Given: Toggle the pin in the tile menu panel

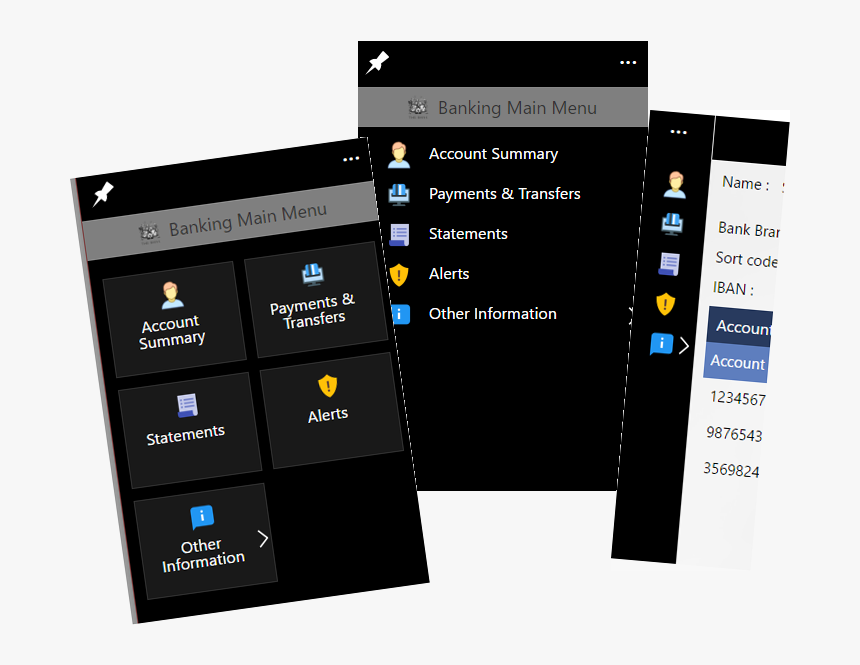Looking at the screenshot, I should (103, 194).
